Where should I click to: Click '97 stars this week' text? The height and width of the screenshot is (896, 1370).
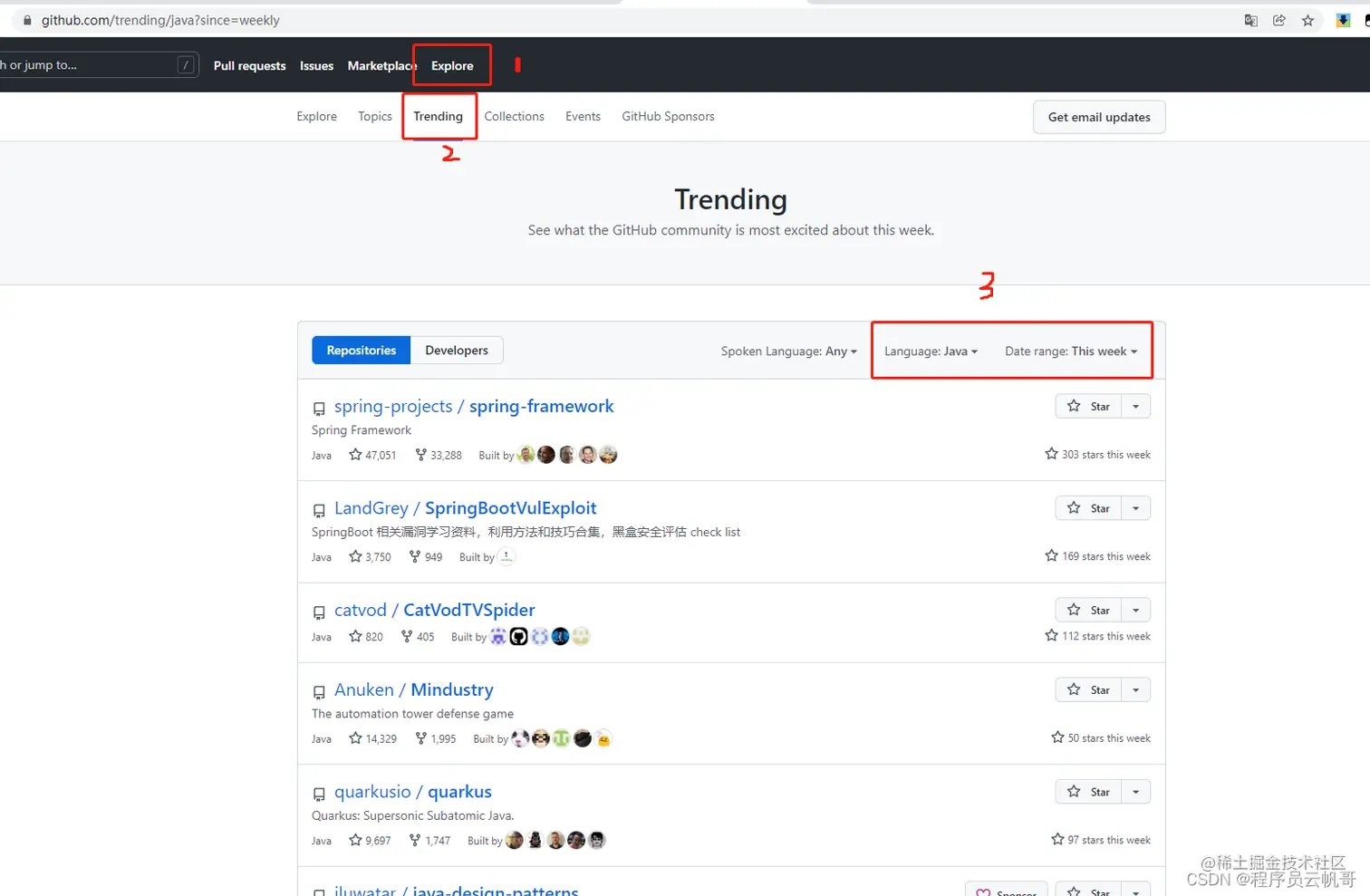(x=1108, y=840)
